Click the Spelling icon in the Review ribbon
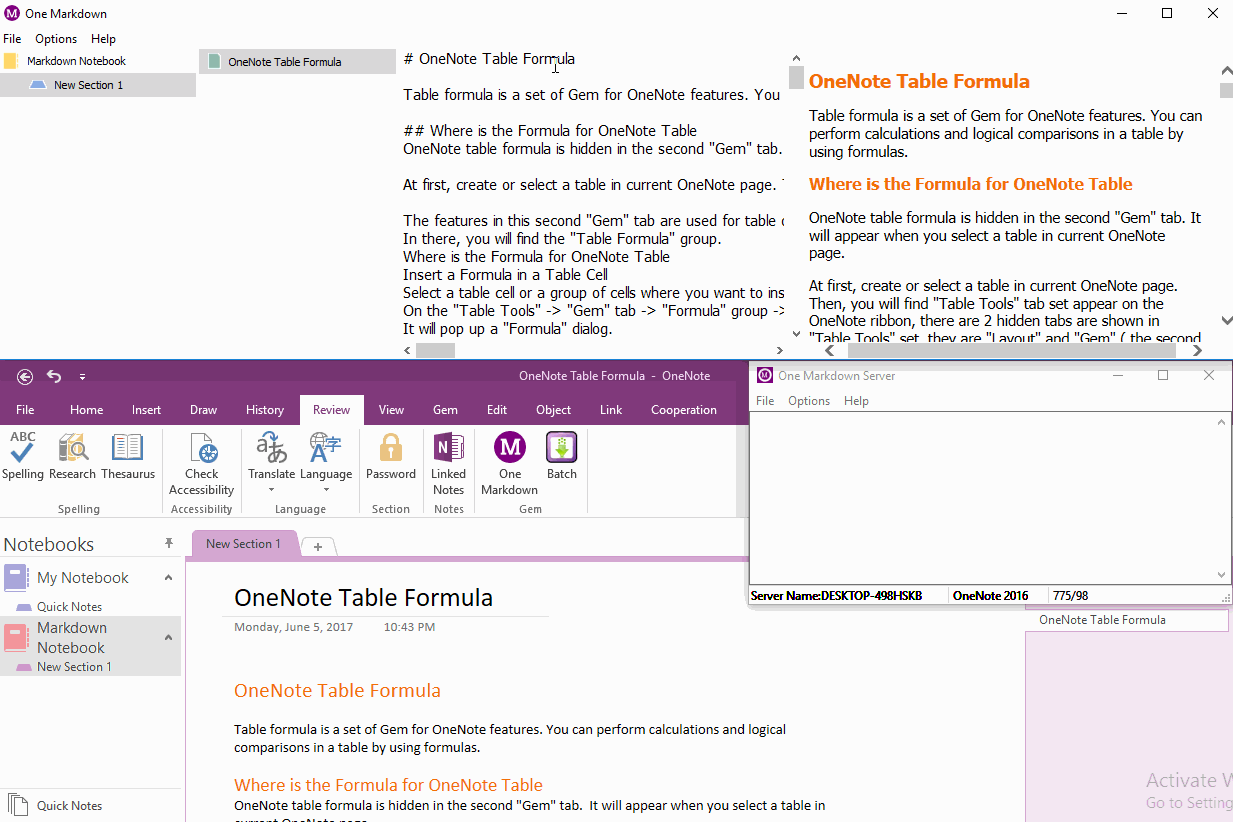Image resolution: width=1233 pixels, height=822 pixels. (22, 447)
